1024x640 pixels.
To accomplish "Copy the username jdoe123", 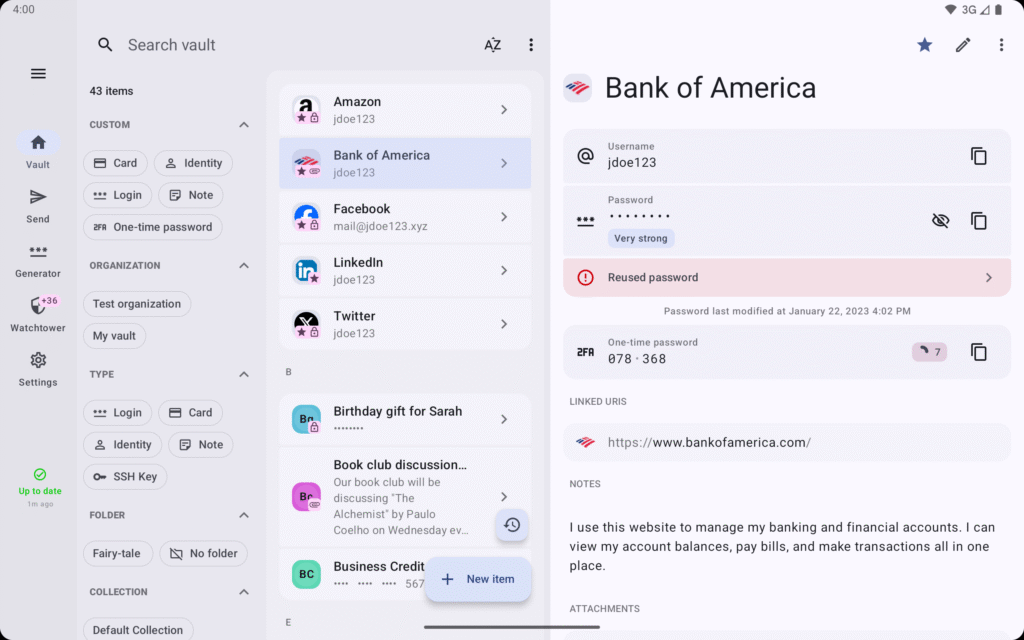I will (x=978, y=156).
